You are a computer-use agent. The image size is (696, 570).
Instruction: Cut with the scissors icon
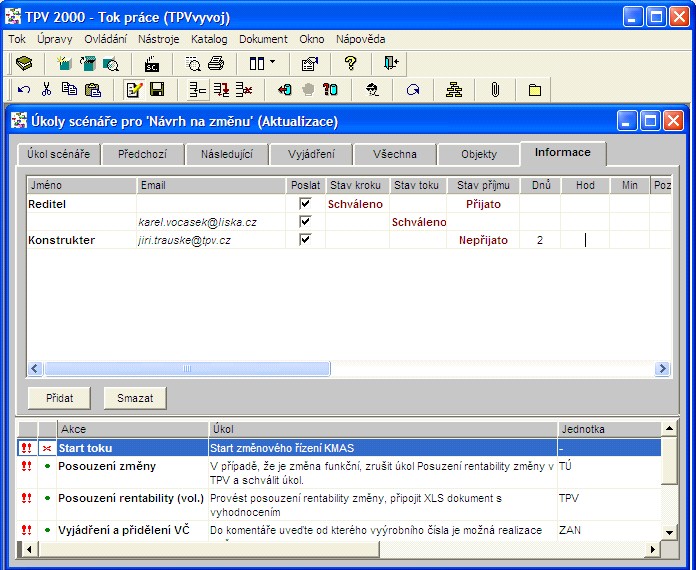click(x=46, y=89)
